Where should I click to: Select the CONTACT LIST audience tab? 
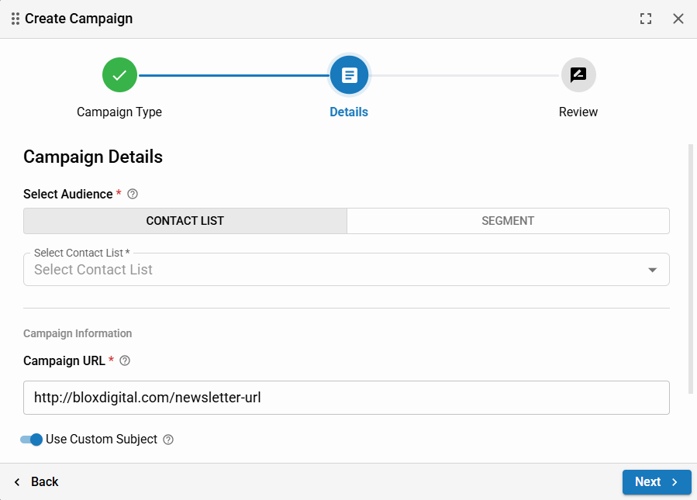(185, 221)
